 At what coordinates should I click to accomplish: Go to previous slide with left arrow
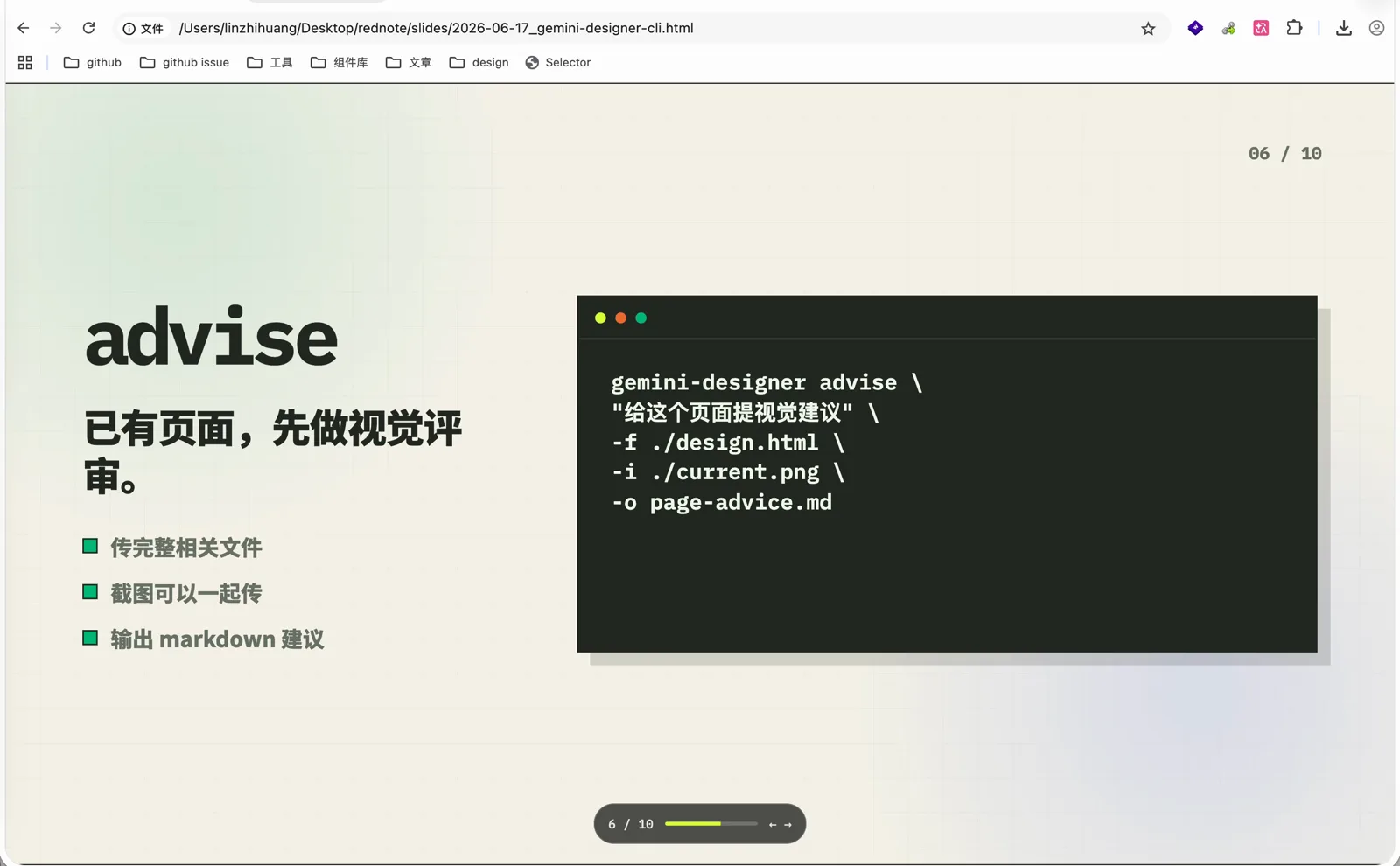click(773, 824)
